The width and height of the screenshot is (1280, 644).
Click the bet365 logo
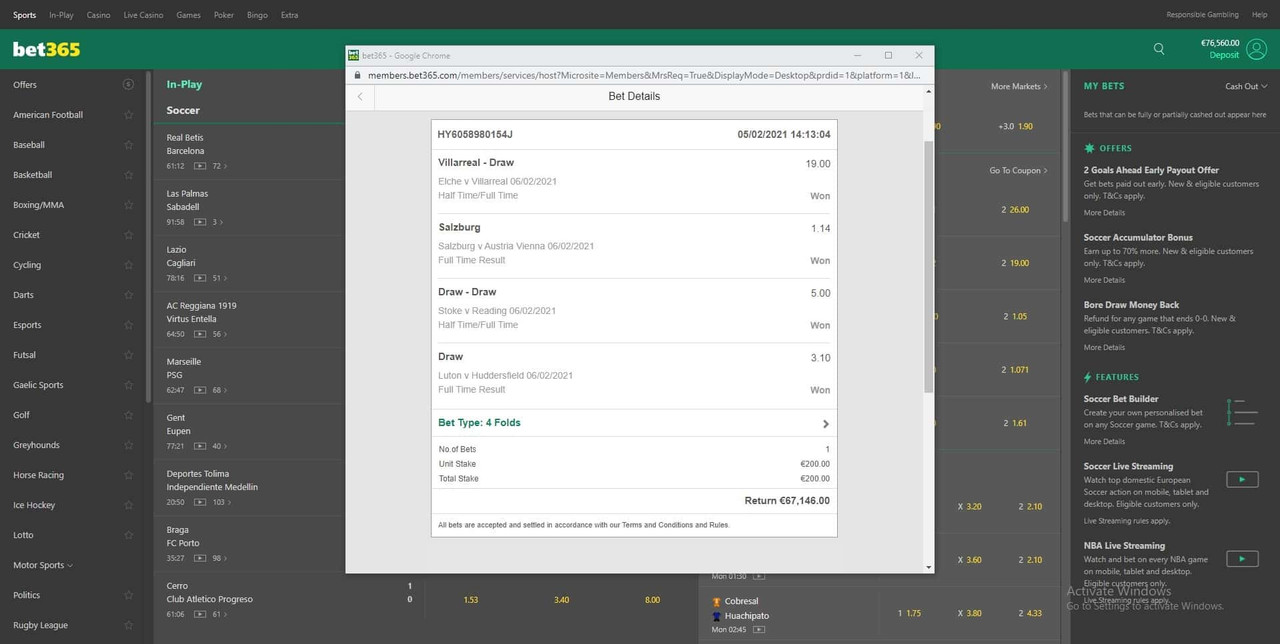pos(46,49)
